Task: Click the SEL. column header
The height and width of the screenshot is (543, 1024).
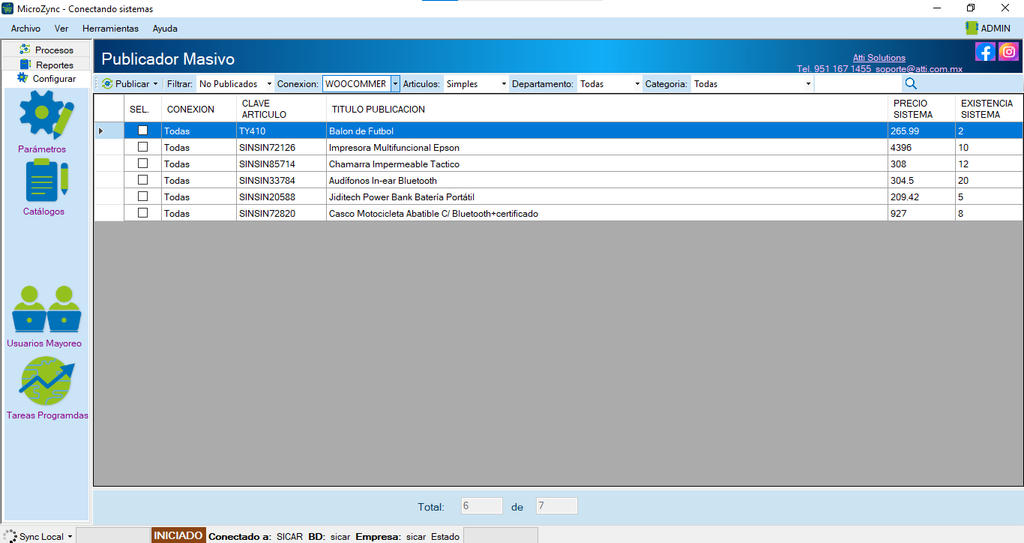Action: coord(142,108)
